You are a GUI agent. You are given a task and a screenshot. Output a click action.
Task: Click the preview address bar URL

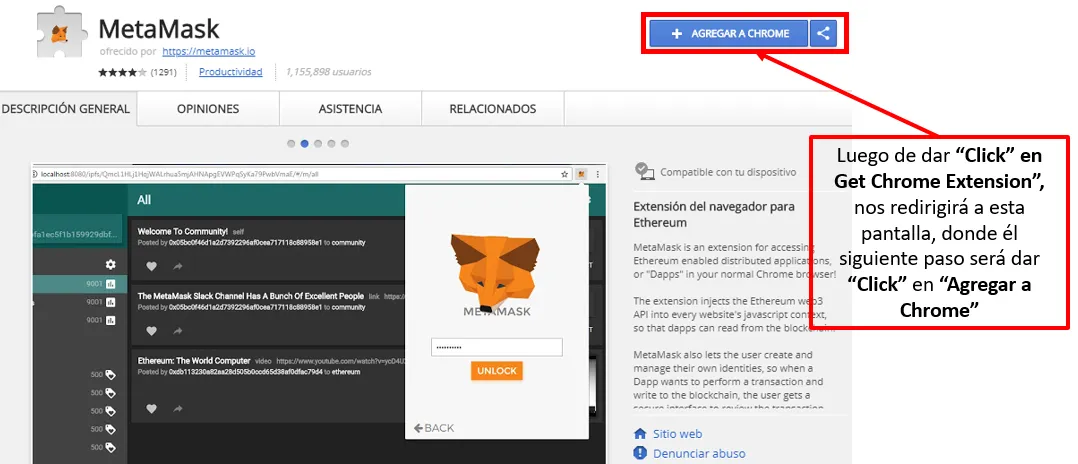click(x=179, y=175)
